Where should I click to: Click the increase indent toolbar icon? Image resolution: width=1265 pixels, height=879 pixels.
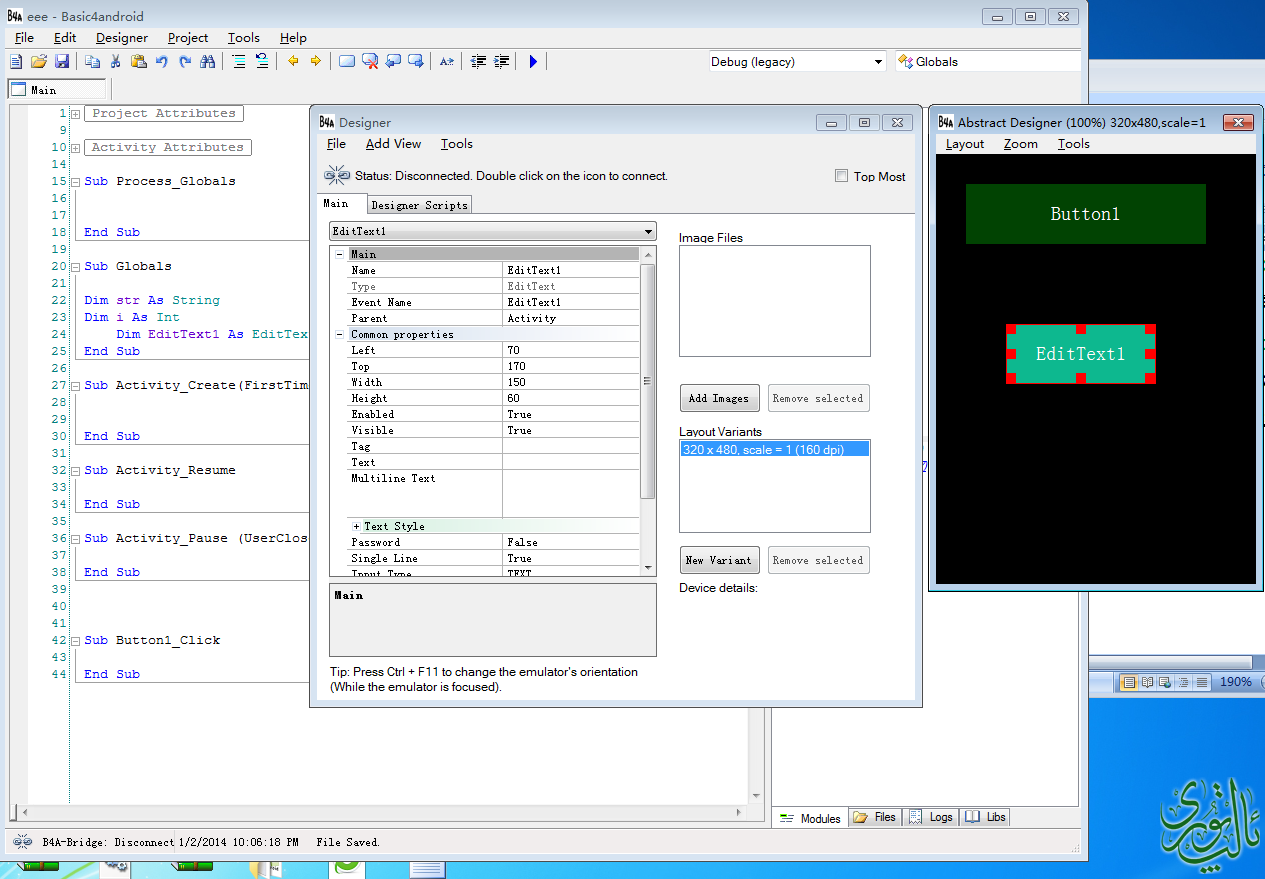click(x=502, y=62)
